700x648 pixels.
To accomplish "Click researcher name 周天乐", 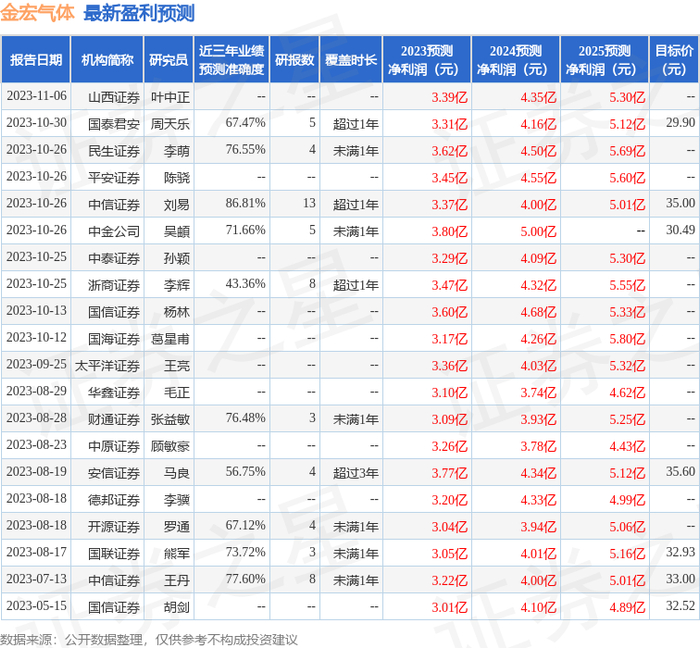I will pos(170,124).
